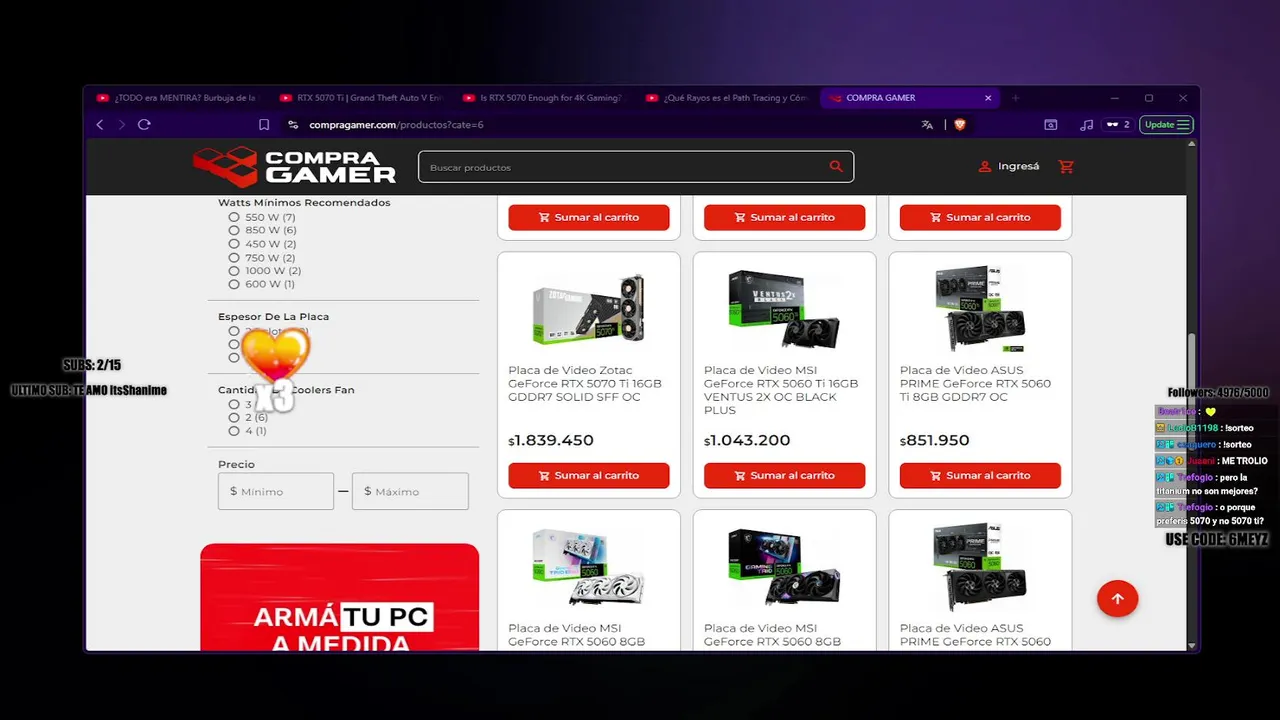1280x720 pixels.
Task: Open Zotac GeForce RTX 5070 Ti title
Action: click(585, 384)
